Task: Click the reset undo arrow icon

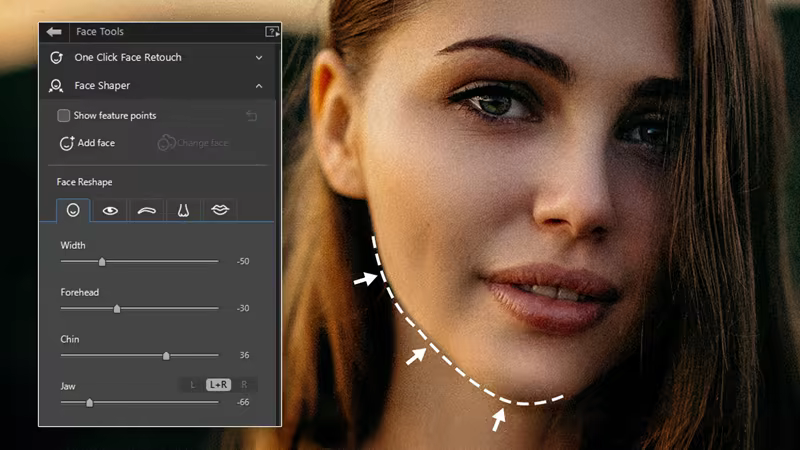Action: [251, 116]
